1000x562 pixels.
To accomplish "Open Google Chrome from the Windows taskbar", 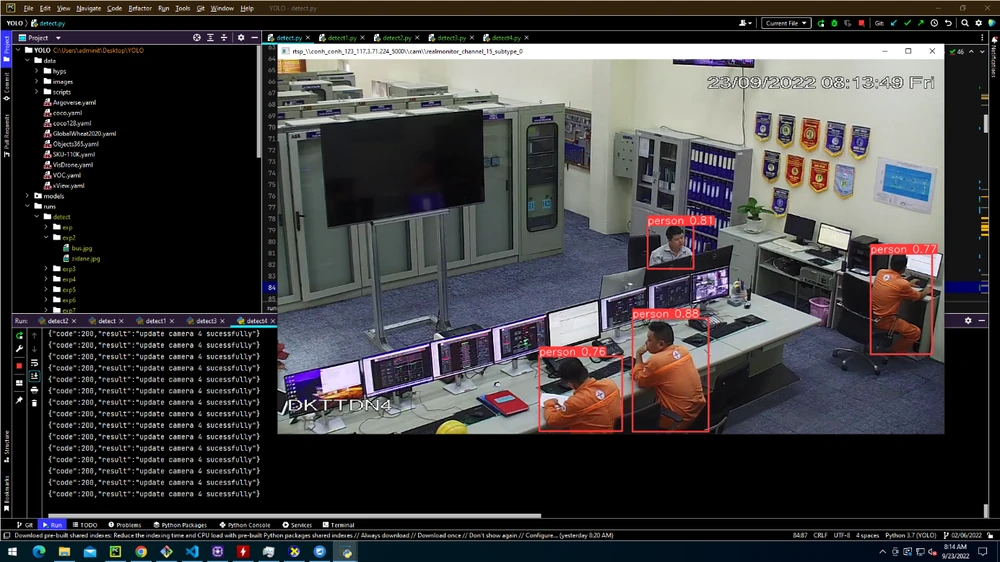I will point(141,551).
